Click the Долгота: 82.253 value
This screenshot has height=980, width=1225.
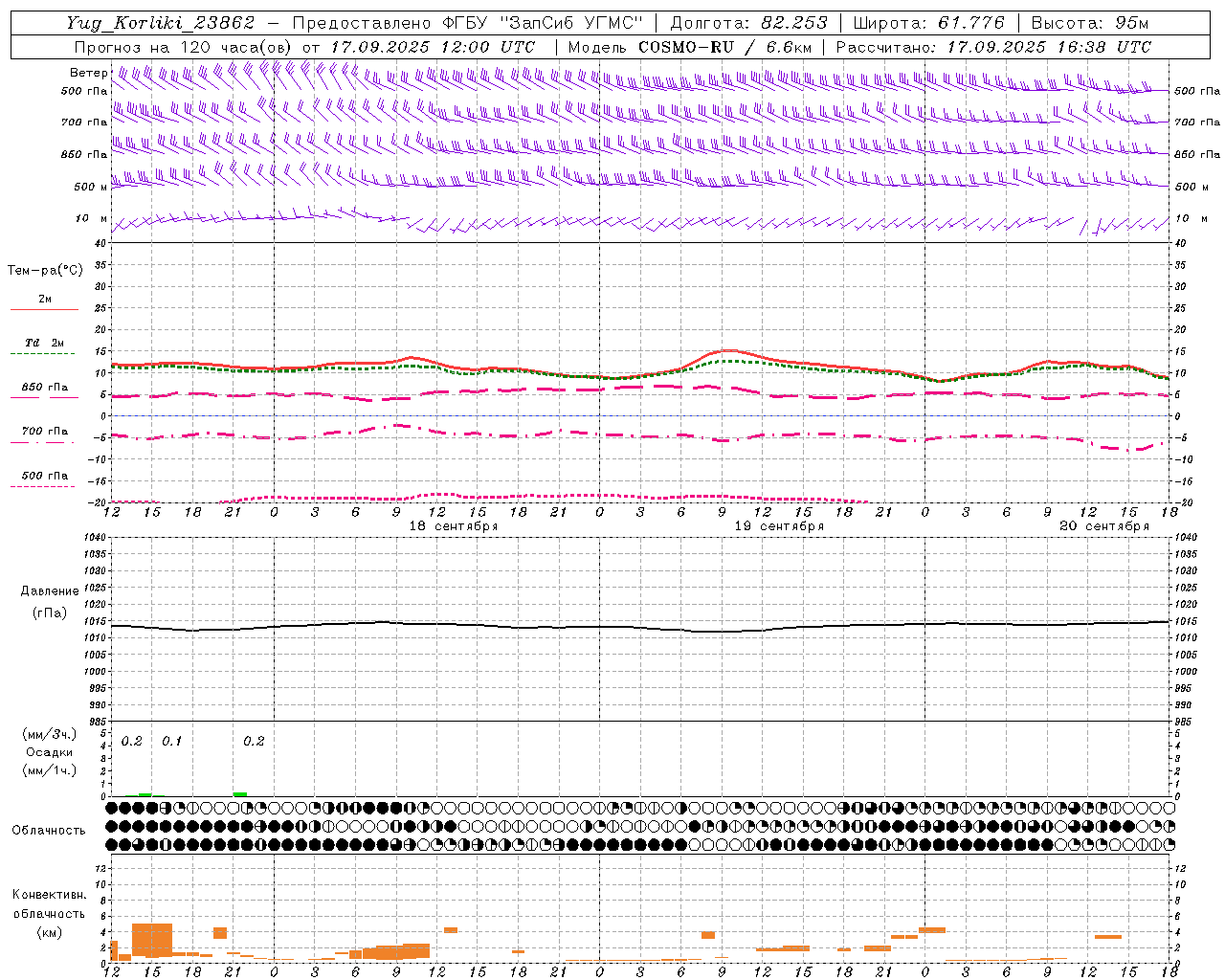tap(748, 23)
